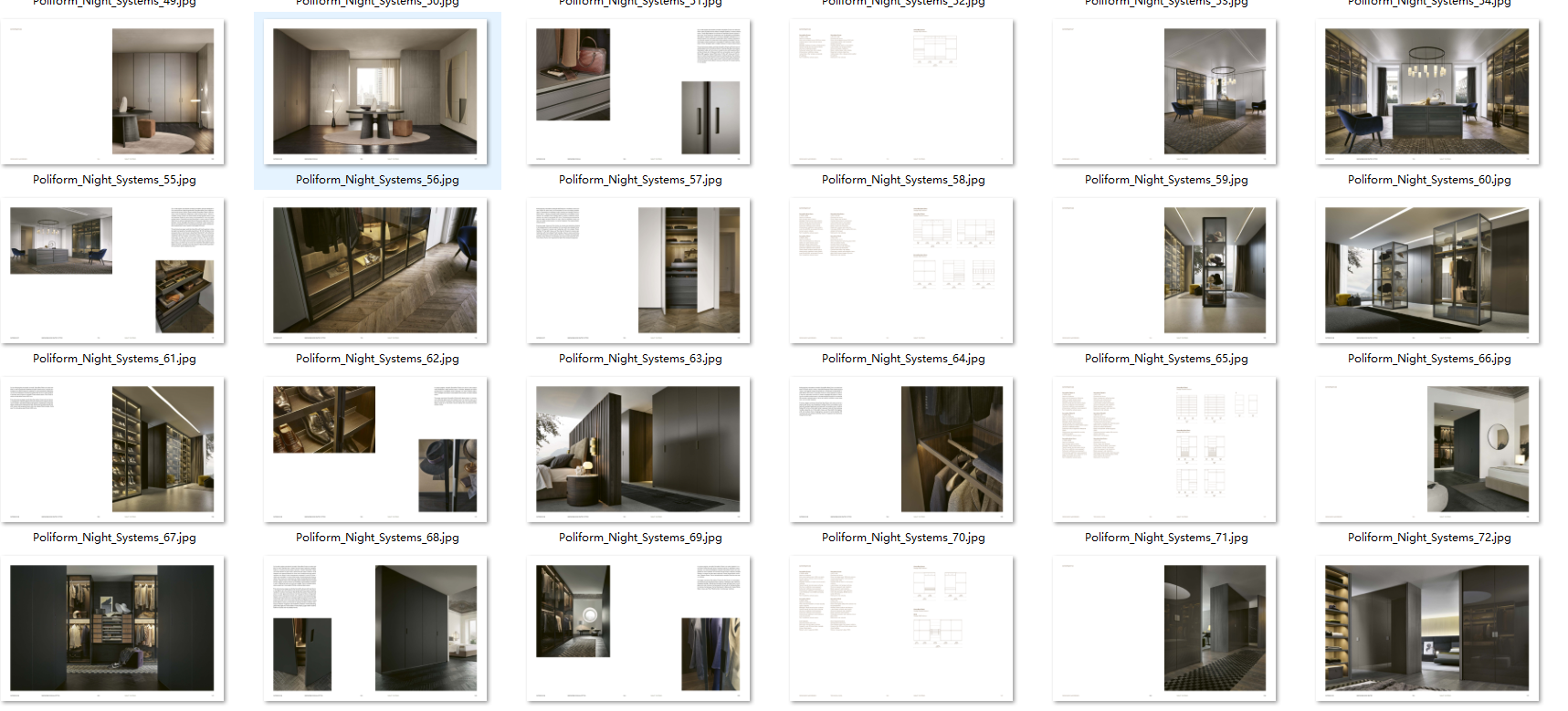1568x711 pixels.
Task: Click the file name Poliform_Night_Systems_64.jpg
Action: (x=903, y=359)
